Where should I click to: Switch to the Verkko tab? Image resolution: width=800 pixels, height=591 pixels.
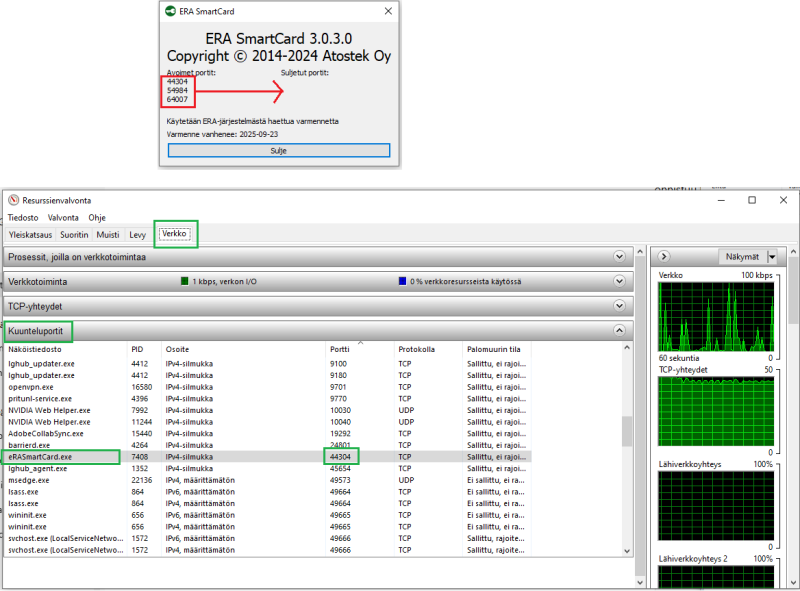click(x=175, y=234)
